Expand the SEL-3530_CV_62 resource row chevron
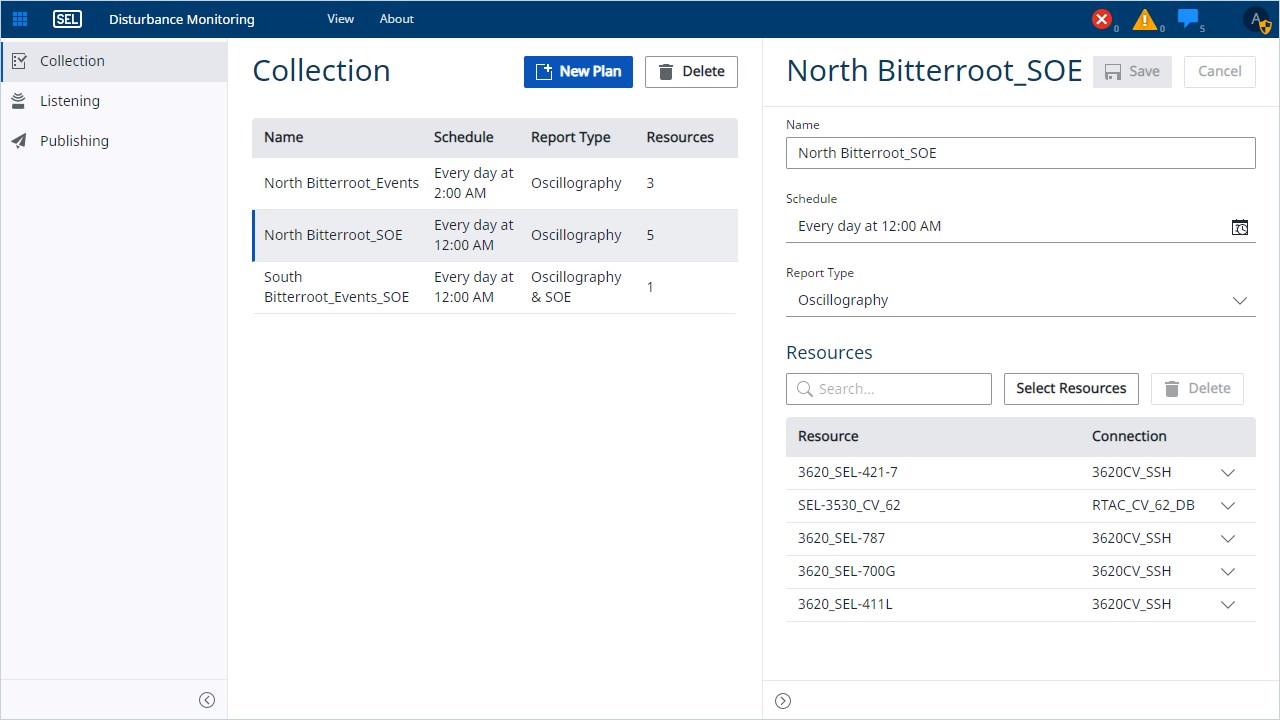This screenshot has height=720, width=1280. coord(1228,506)
